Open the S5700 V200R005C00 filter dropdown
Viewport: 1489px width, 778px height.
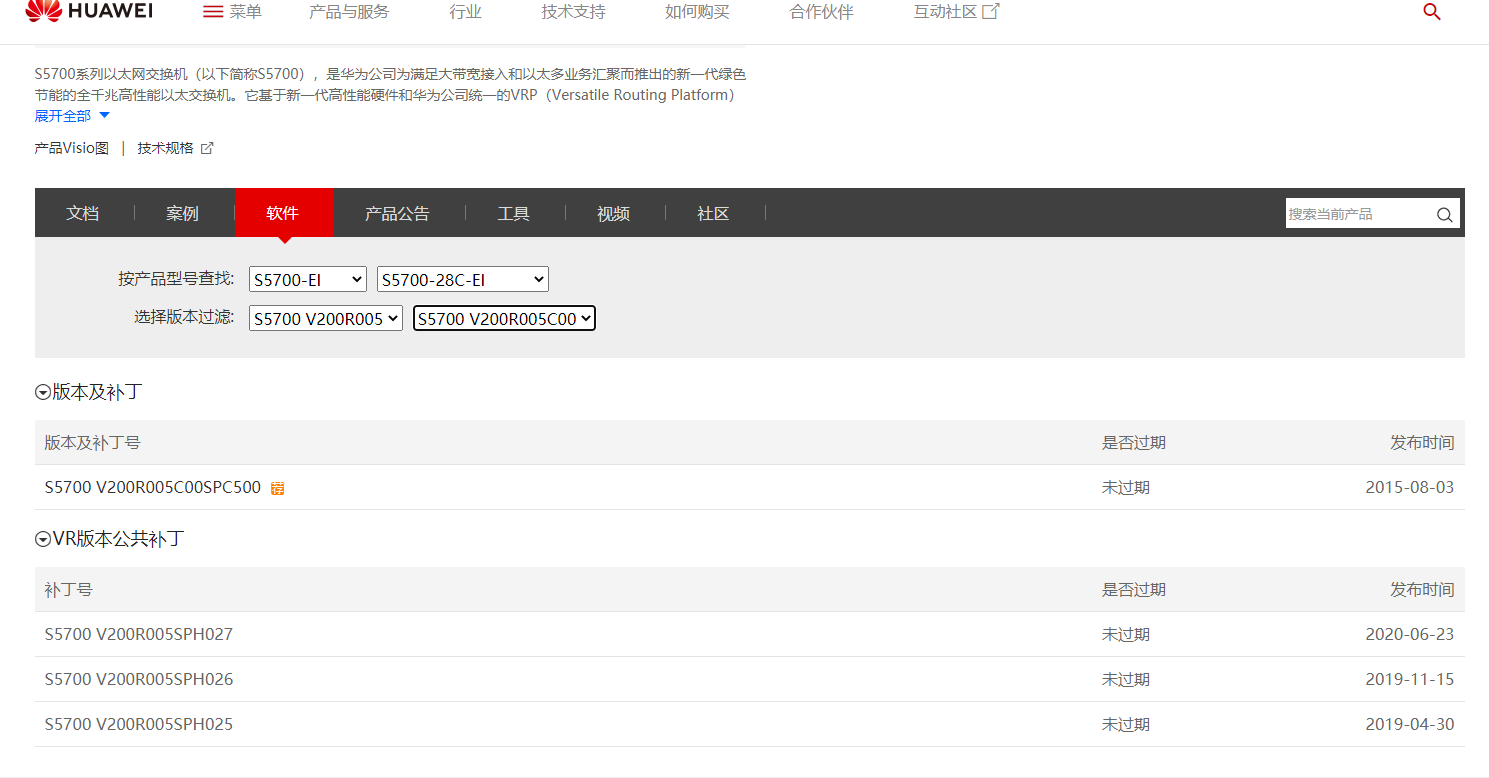coord(503,318)
